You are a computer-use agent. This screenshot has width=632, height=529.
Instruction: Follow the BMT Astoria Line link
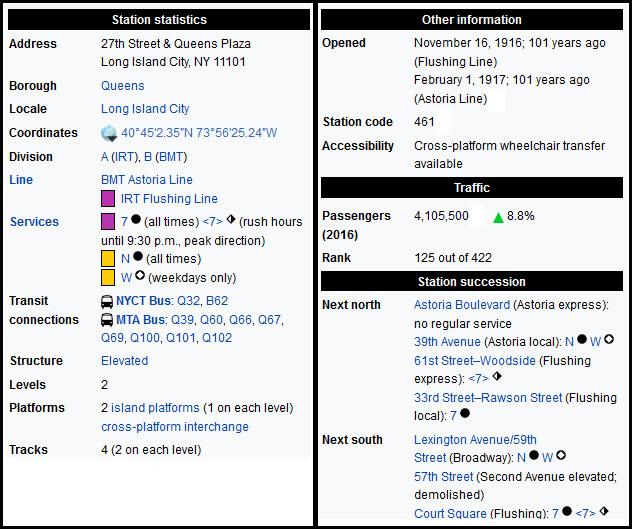144,180
